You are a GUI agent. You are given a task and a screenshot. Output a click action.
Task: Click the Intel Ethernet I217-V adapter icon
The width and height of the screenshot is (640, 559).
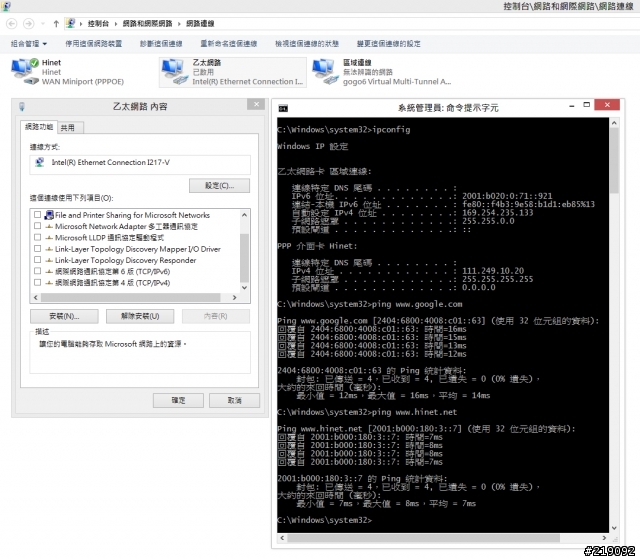coord(40,162)
